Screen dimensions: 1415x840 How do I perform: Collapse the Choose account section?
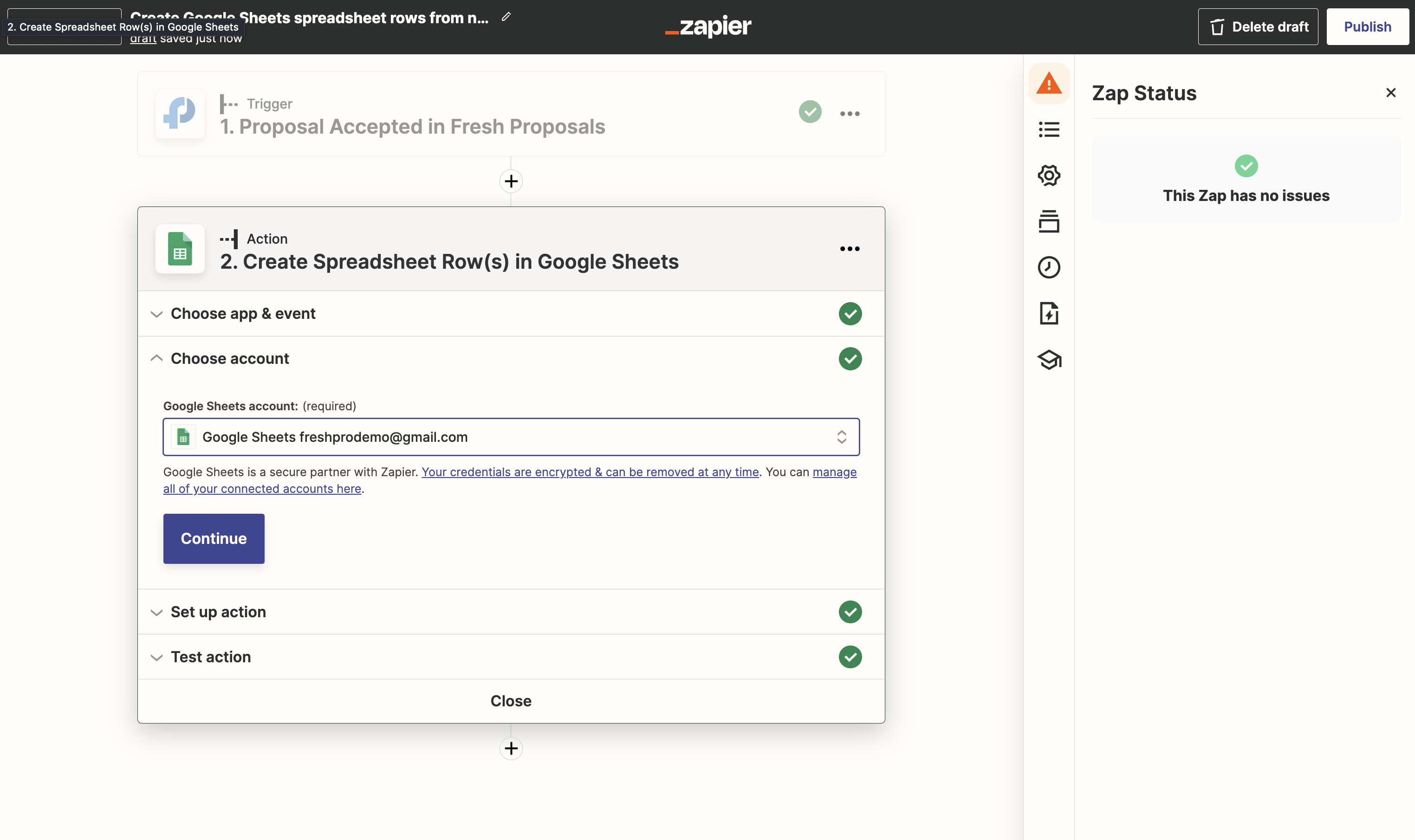coord(230,359)
